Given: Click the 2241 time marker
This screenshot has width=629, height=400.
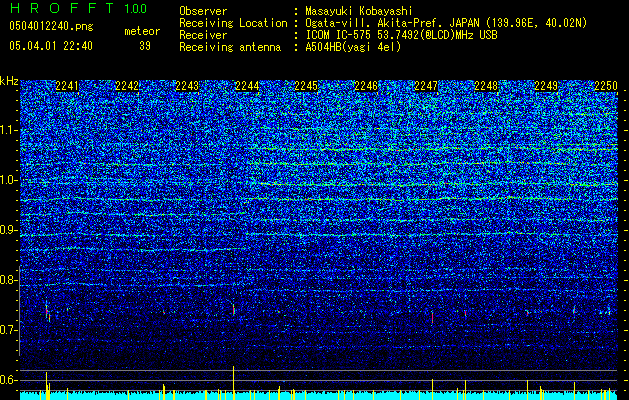Looking at the screenshot, I should coord(67,86).
